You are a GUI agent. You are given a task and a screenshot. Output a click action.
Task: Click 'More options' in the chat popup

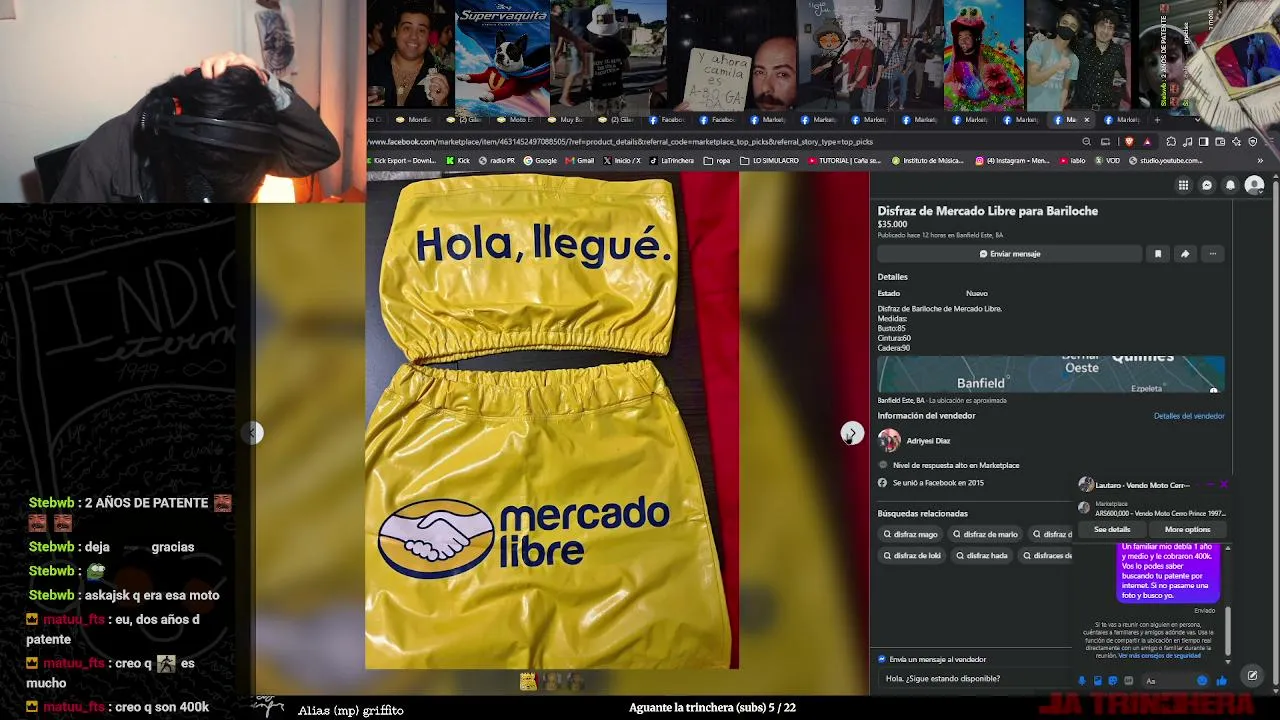(x=1187, y=529)
